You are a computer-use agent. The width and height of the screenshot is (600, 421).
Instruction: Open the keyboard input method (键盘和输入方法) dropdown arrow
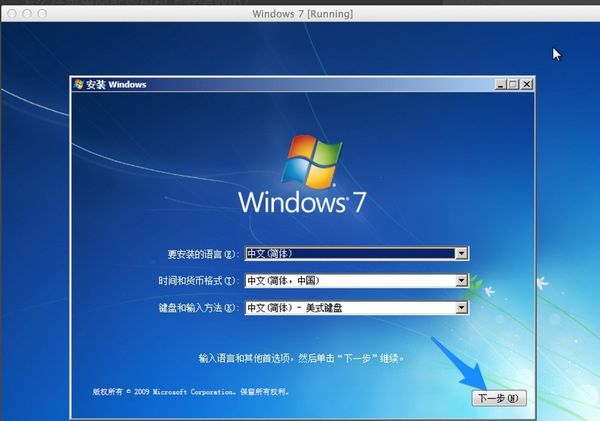point(461,307)
